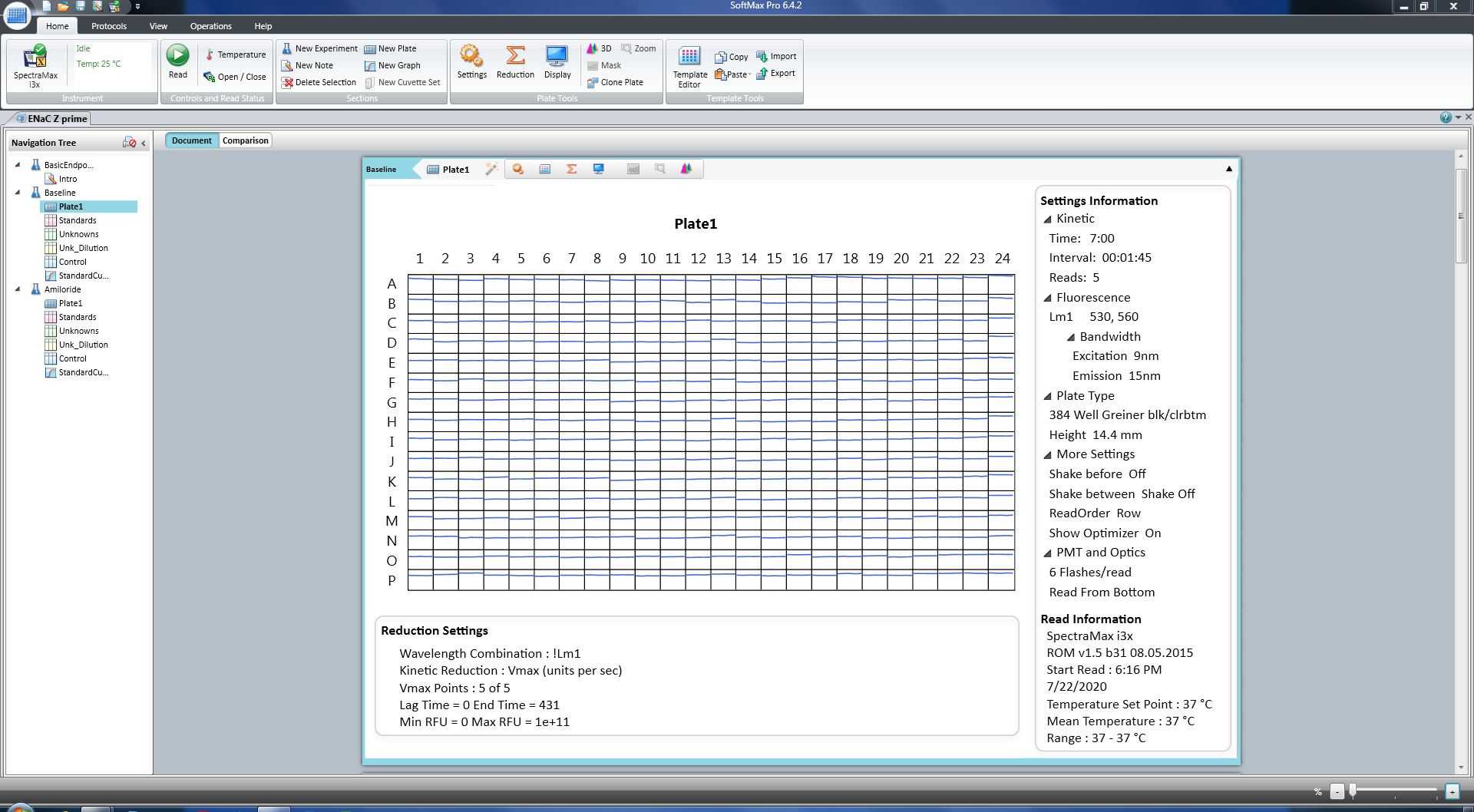Switch to the Comparison tab
Screen dimensions: 1474x812
point(245,140)
